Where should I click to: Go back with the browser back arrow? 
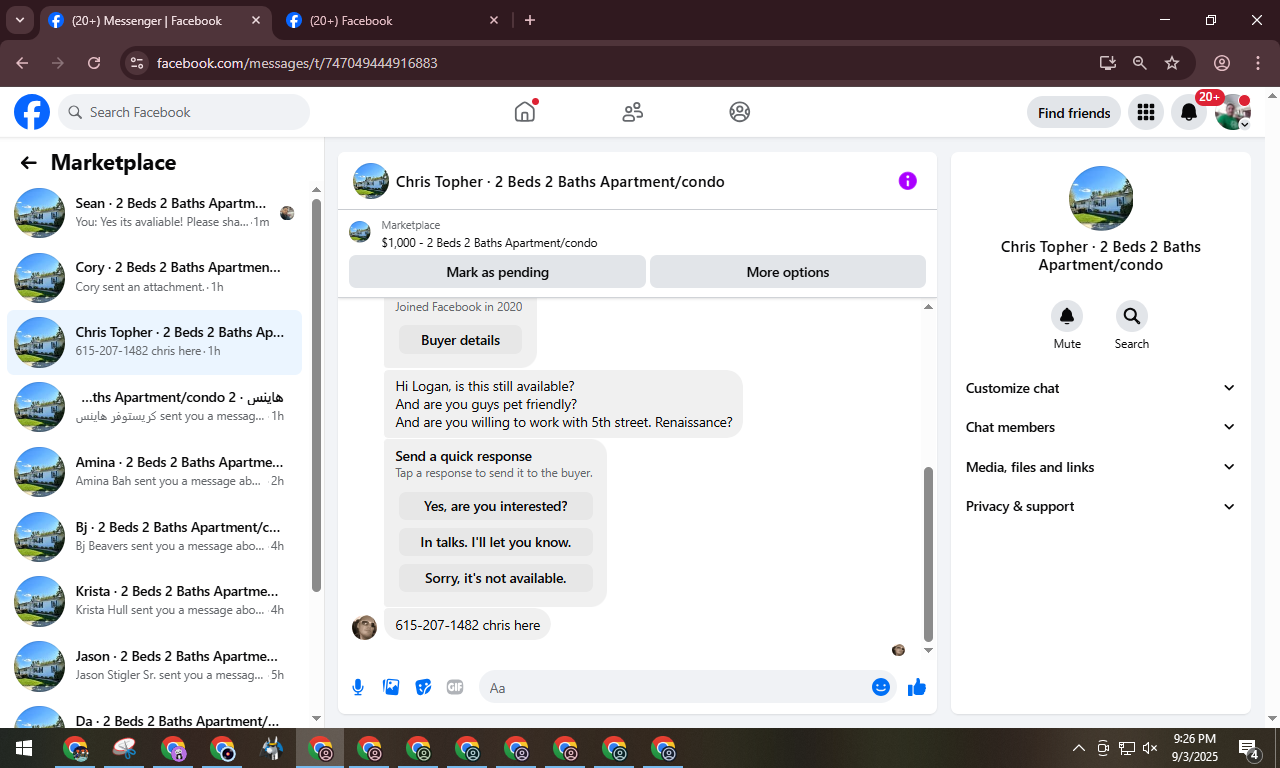click(22, 63)
